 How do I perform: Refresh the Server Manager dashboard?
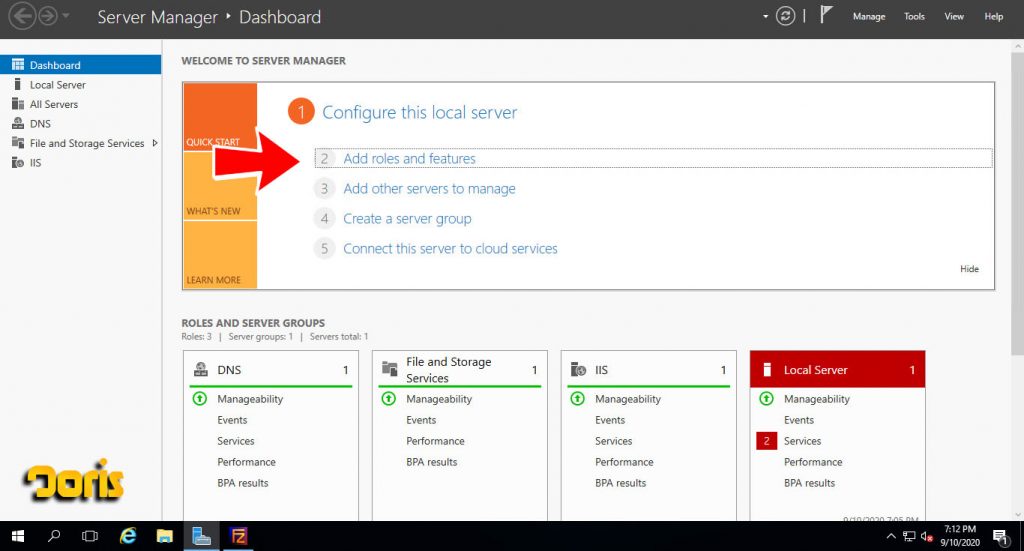coord(785,16)
